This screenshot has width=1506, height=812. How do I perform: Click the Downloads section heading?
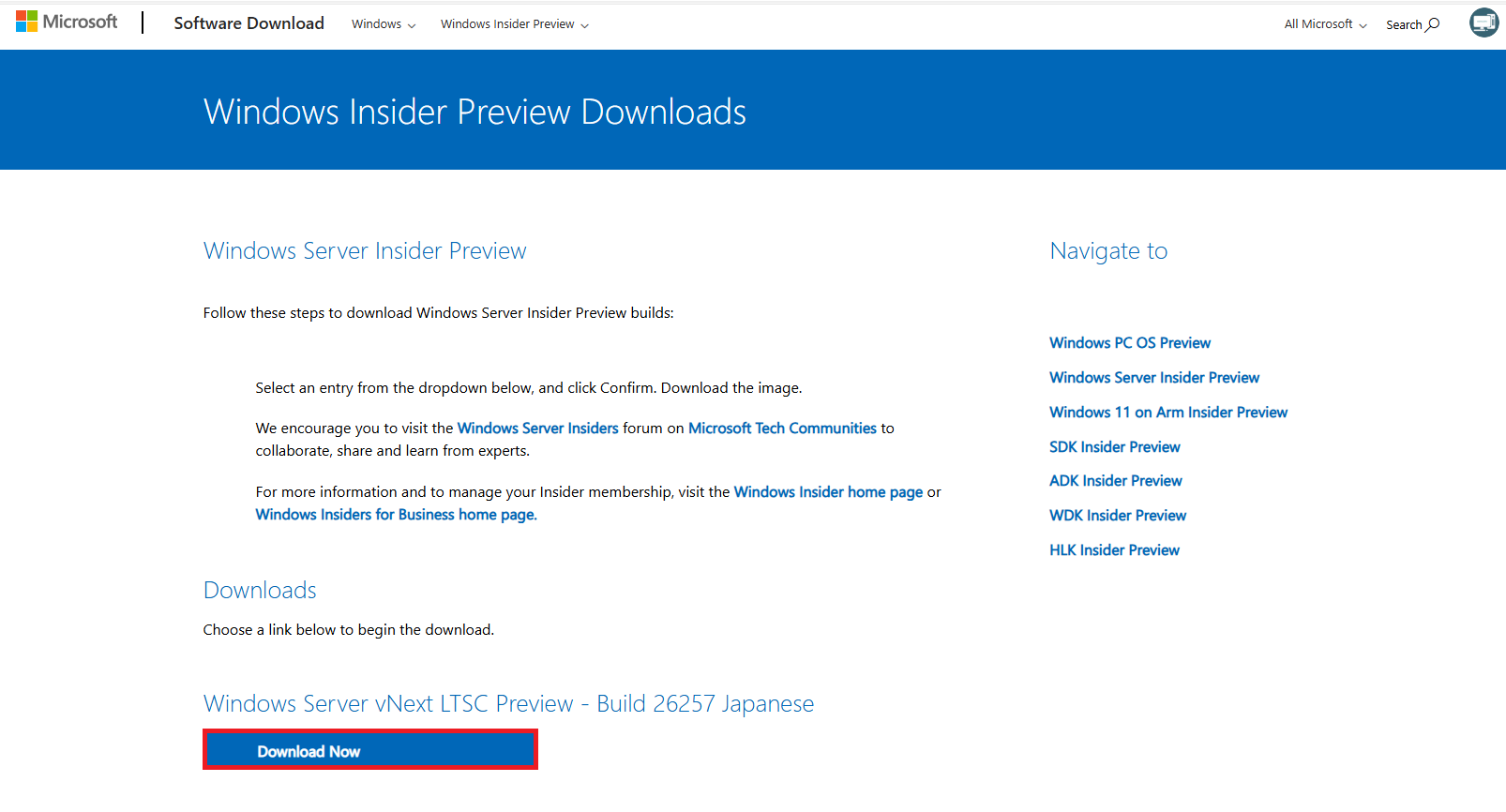click(x=260, y=590)
